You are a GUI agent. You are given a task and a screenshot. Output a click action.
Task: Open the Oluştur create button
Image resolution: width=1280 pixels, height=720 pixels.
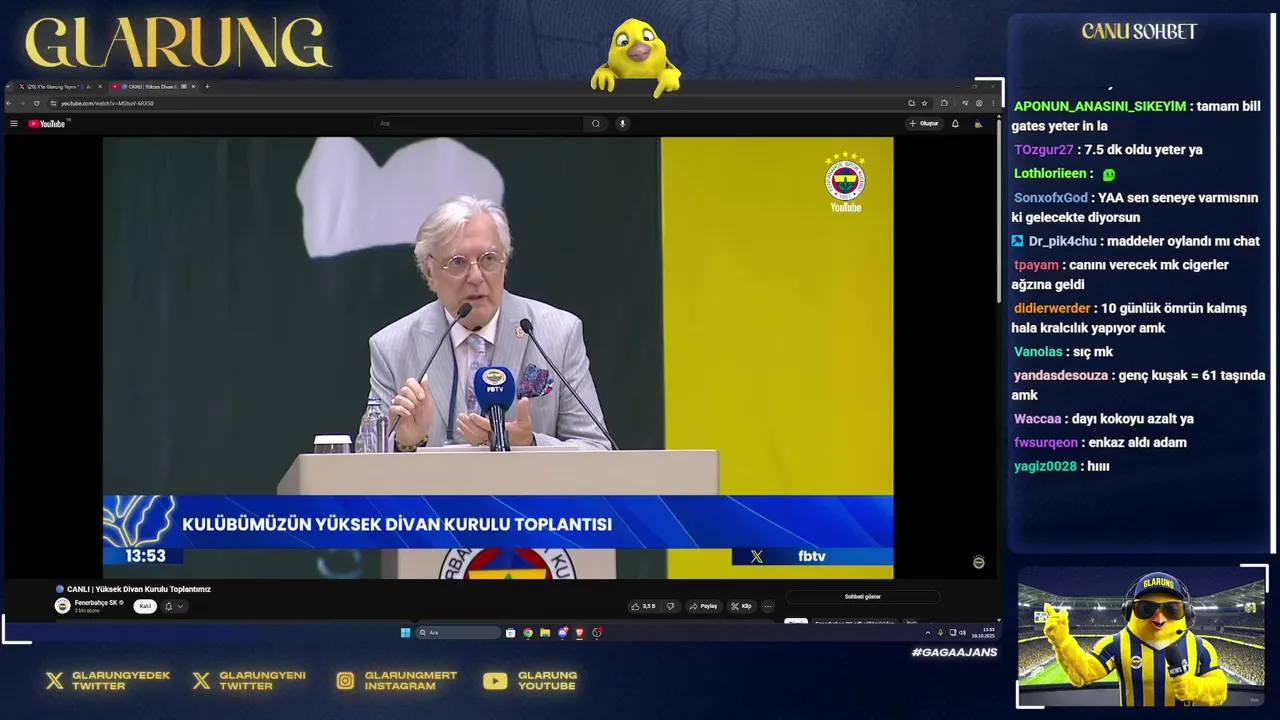coord(924,124)
